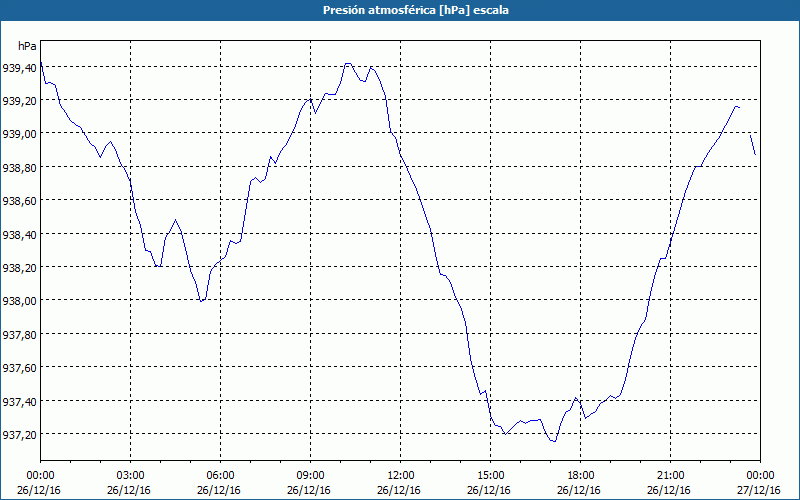
Task: Click the 'hPa' unit label
Action: coord(27,46)
